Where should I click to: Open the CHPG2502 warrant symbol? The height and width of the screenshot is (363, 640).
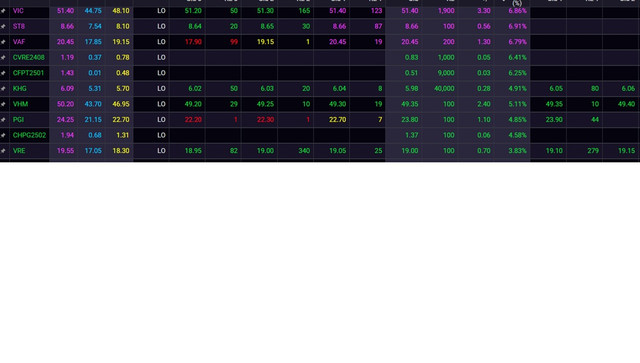pos(29,135)
